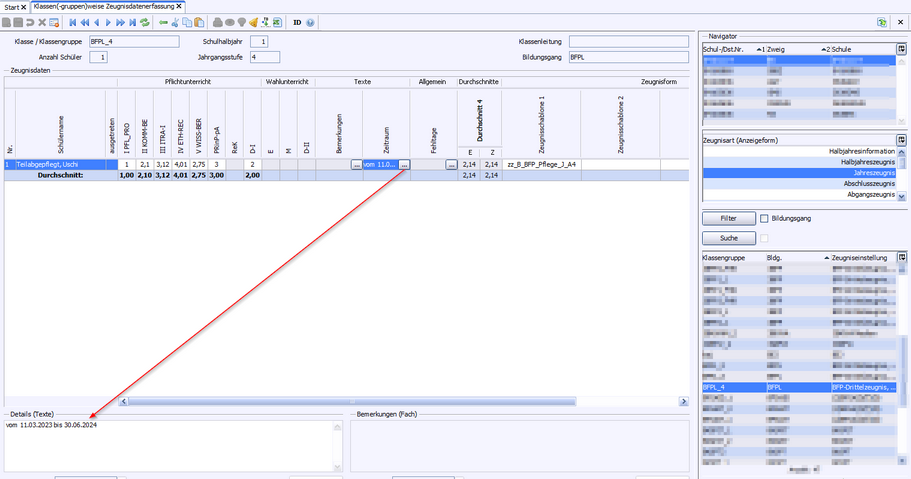Go to last record with navigation arrow
The height and width of the screenshot is (479, 911).
133,21
